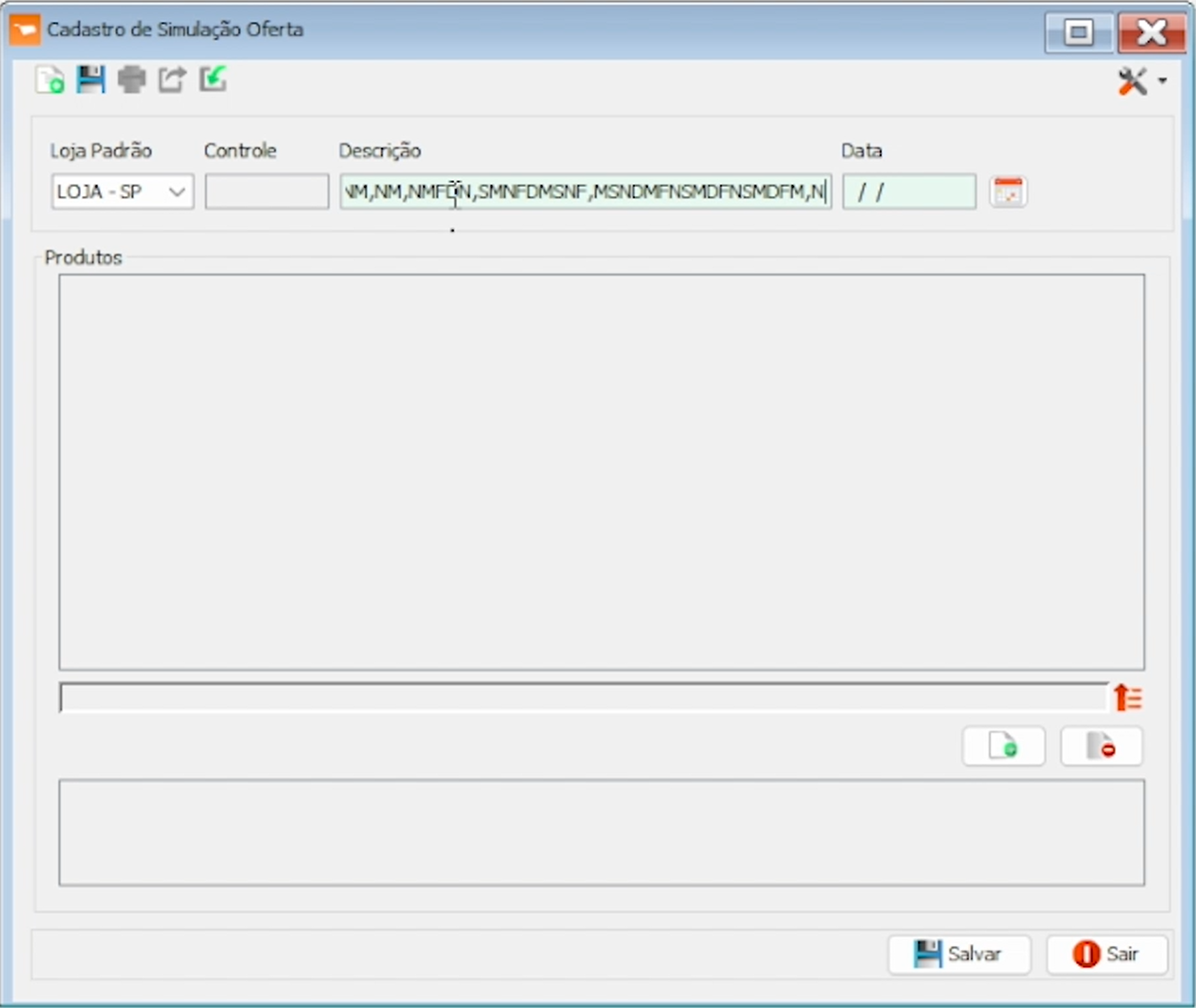Viewport: 1196px width, 1008px height.
Task: Click the Sair button
Action: tap(1106, 953)
